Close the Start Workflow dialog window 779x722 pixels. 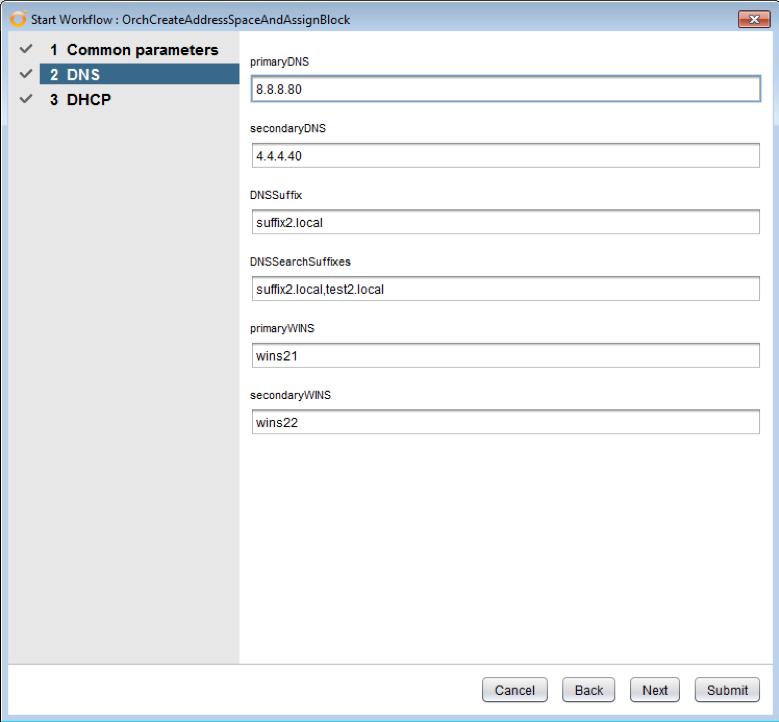[753, 20]
